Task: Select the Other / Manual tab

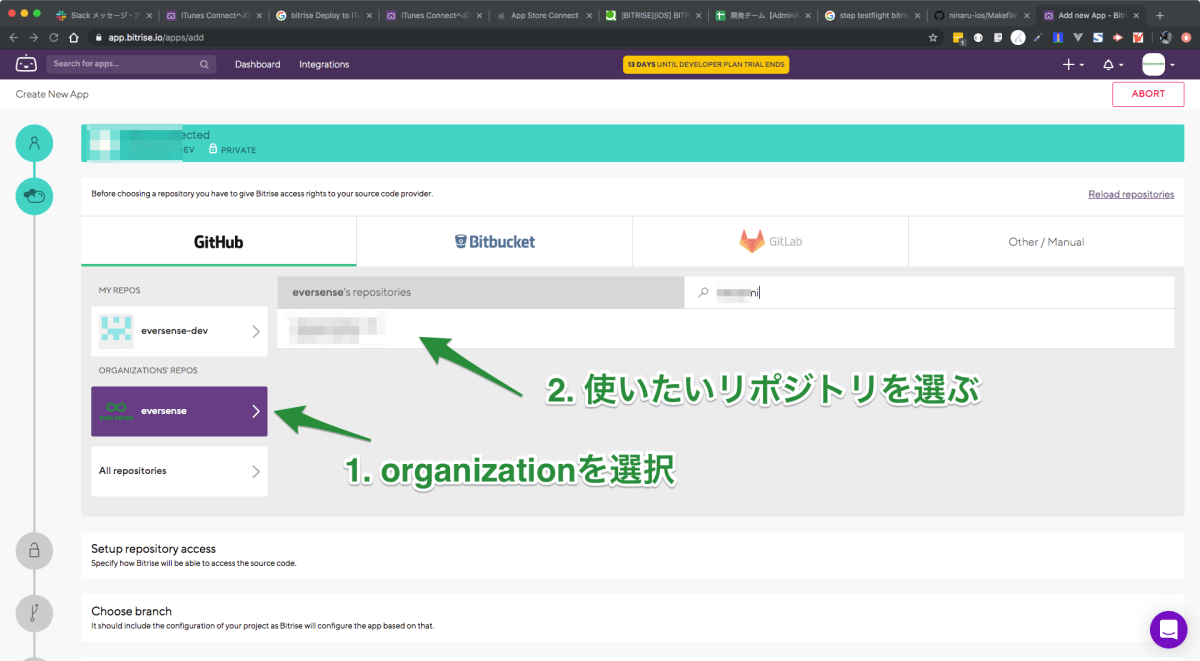Action: [x=1046, y=242]
